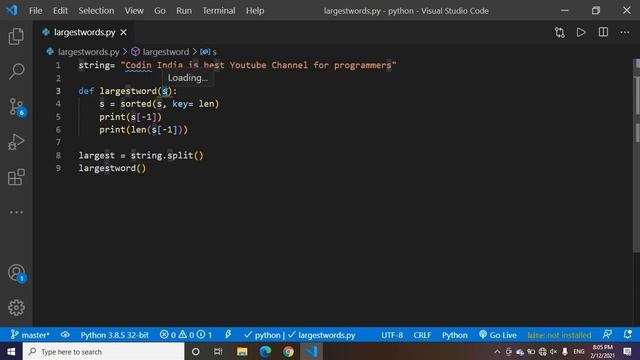Click largestwords.py check in status bar

click(x=322, y=335)
